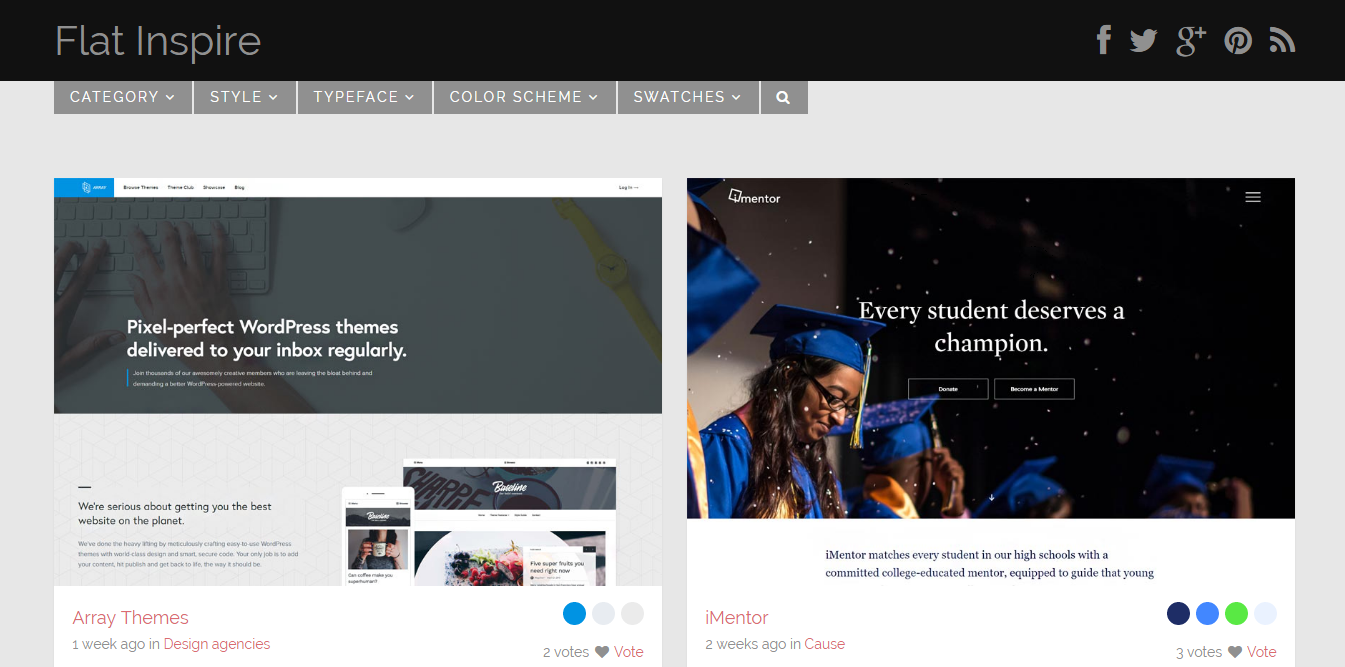
Task: Open the RSS feed icon
Action: (1282, 41)
